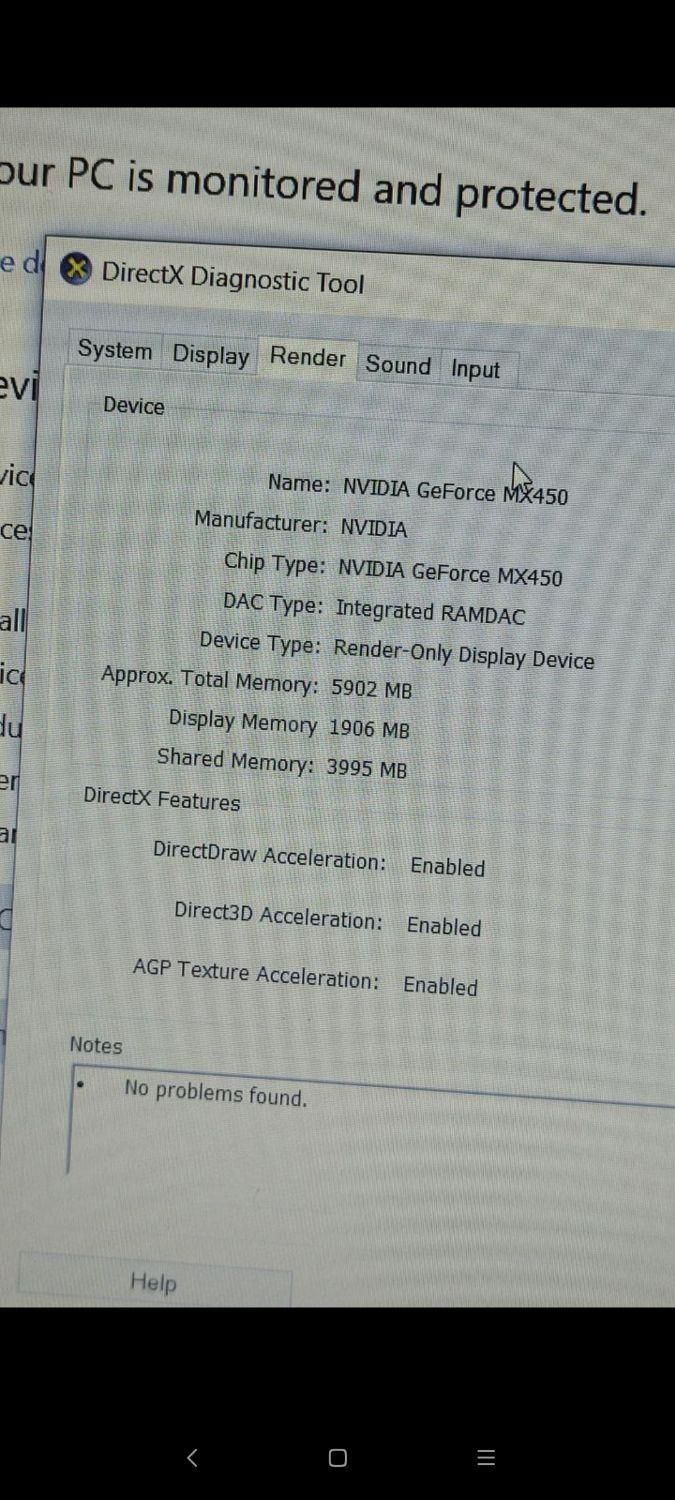Click the Name value NVIDIA GeForce MX450
Image resolution: width=675 pixels, height=1500 pixels.
click(x=455, y=492)
